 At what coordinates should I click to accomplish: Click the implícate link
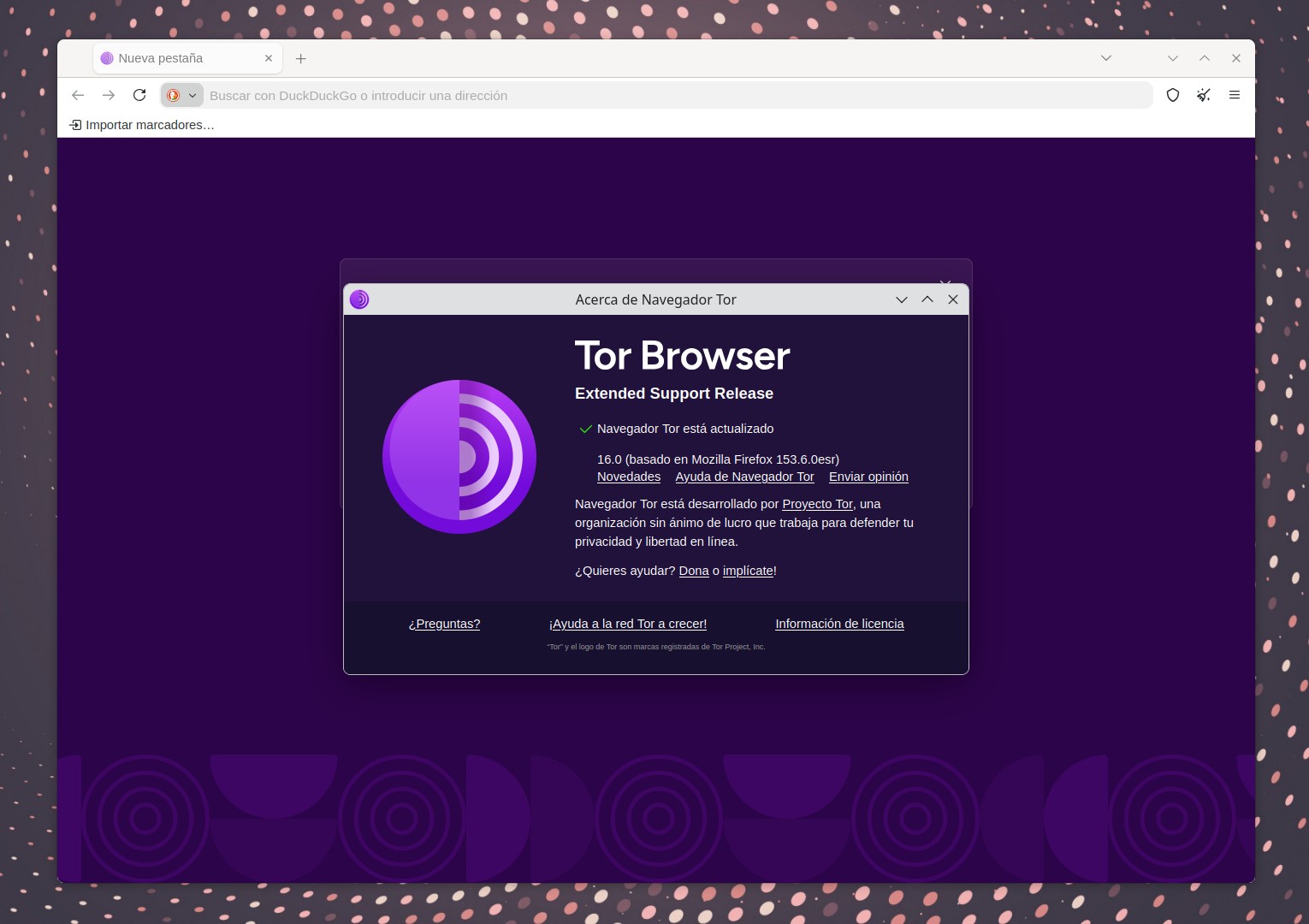[748, 571]
